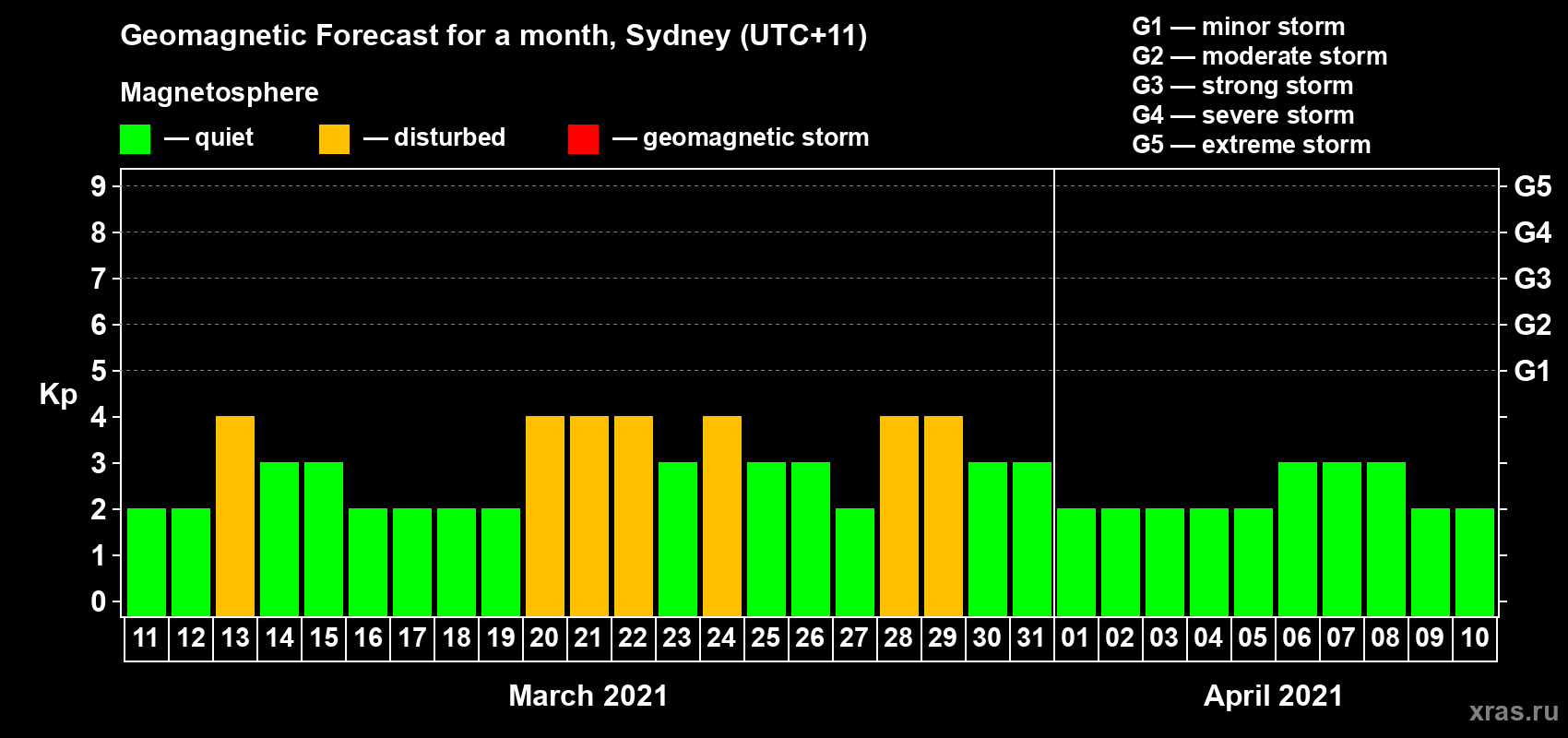Click the April 01 green bar

tap(1076, 562)
